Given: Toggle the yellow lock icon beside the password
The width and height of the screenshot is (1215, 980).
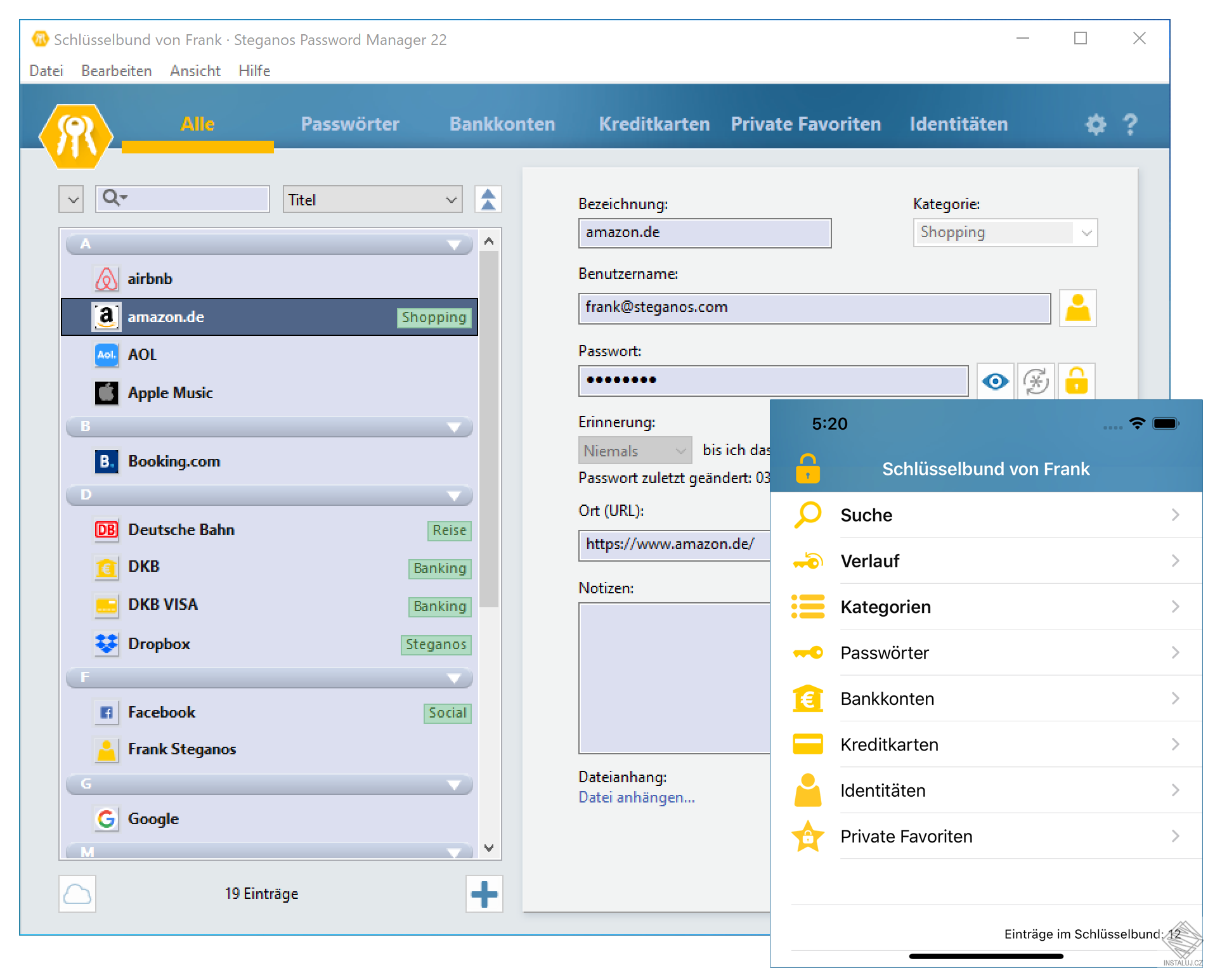Looking at the screenshot, I should [x=1077, y=381].
